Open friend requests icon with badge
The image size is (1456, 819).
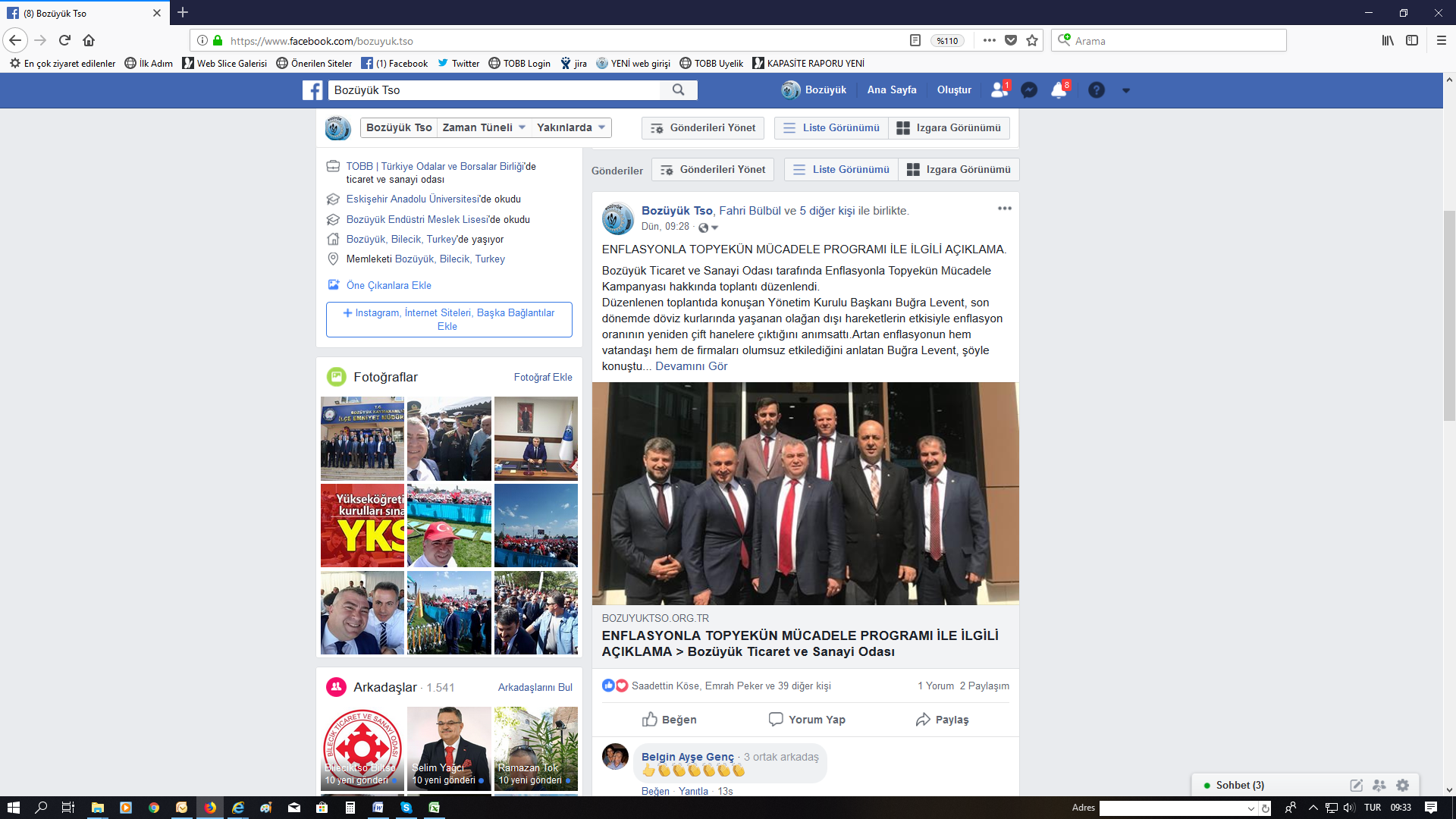coord(999,90)
